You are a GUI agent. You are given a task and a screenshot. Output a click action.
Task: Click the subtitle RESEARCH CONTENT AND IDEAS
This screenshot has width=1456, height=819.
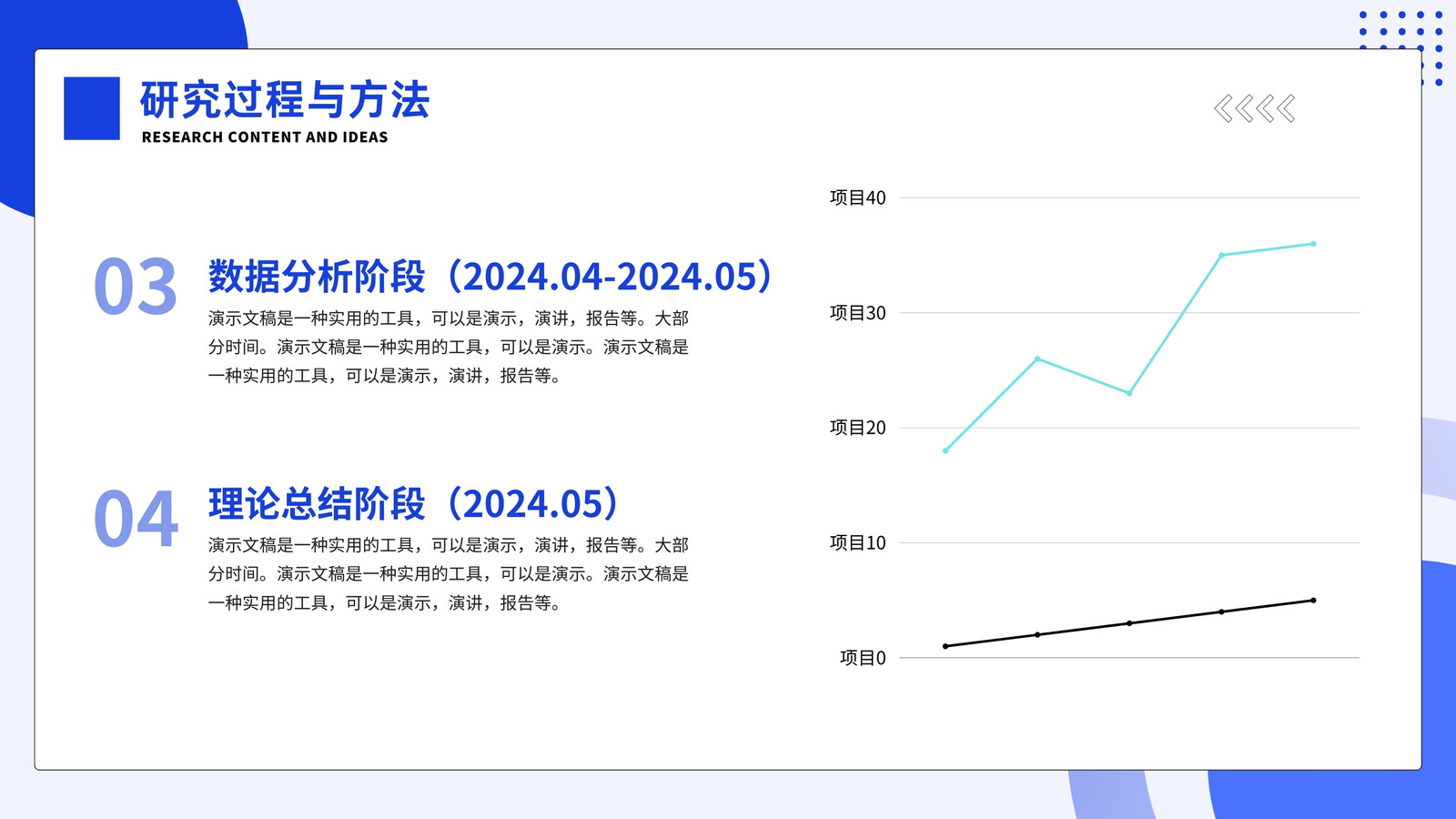click(265, 137)
